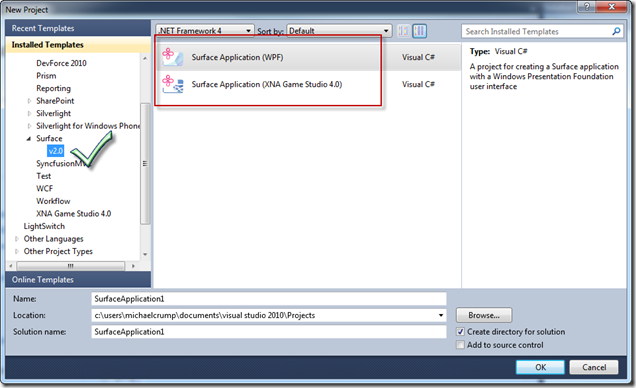The image size is (636, 388).
Task: Select the v2.0 tree item
Action: [56, 151]
